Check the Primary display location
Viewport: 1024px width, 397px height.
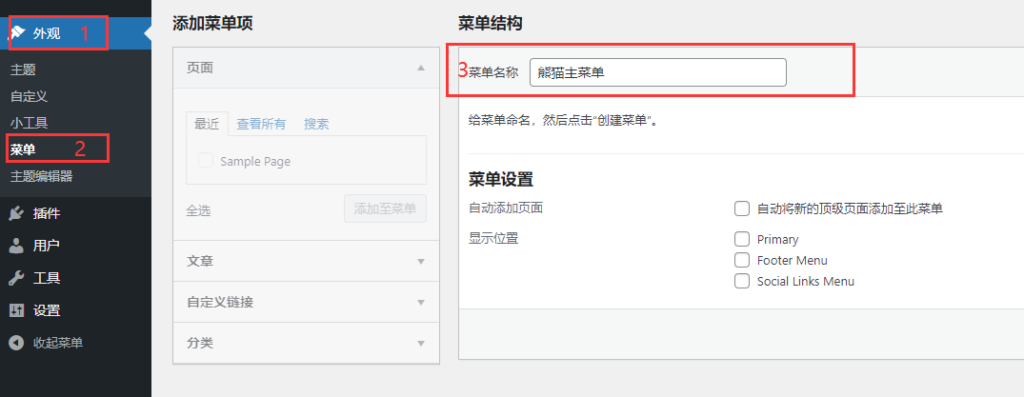[x=741, y=239]
